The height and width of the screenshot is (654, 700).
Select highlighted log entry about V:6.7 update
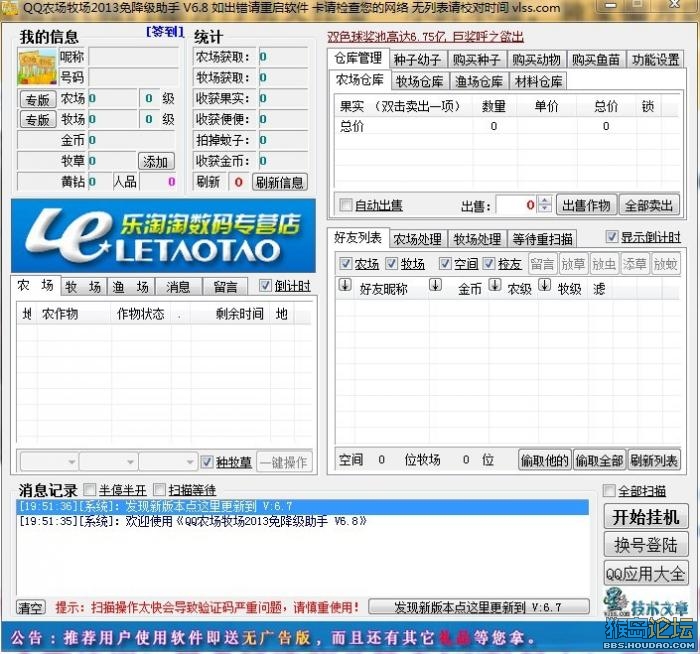302,506
